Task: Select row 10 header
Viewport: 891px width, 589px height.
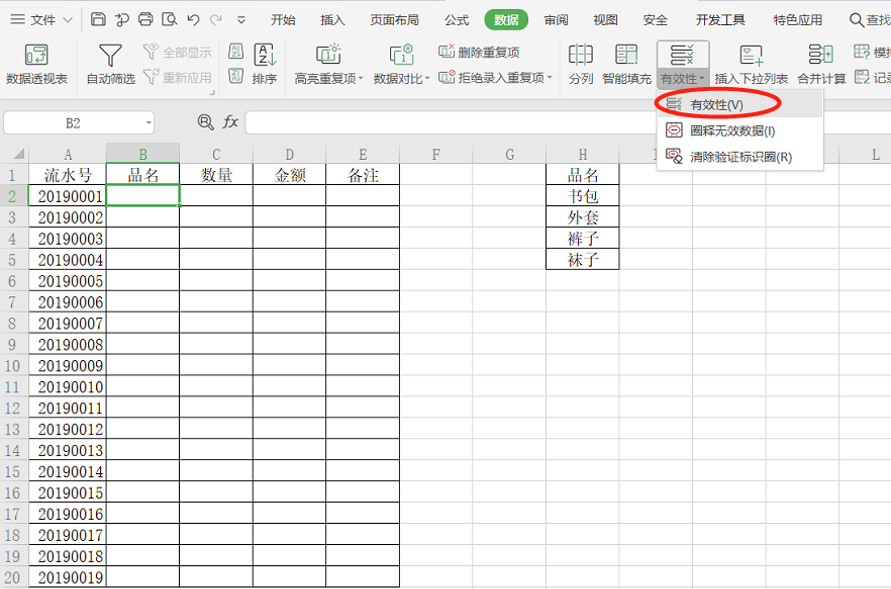Action: click(13, 366)
